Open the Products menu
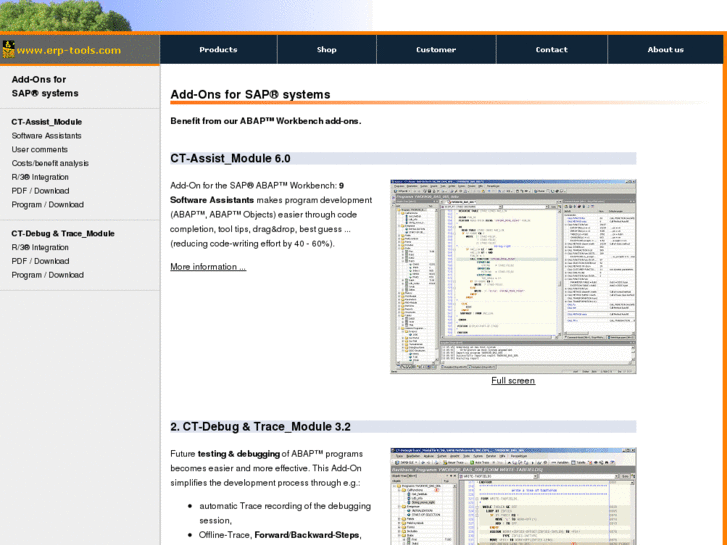Viewport: 727px width, 545px height. [218, 50]
